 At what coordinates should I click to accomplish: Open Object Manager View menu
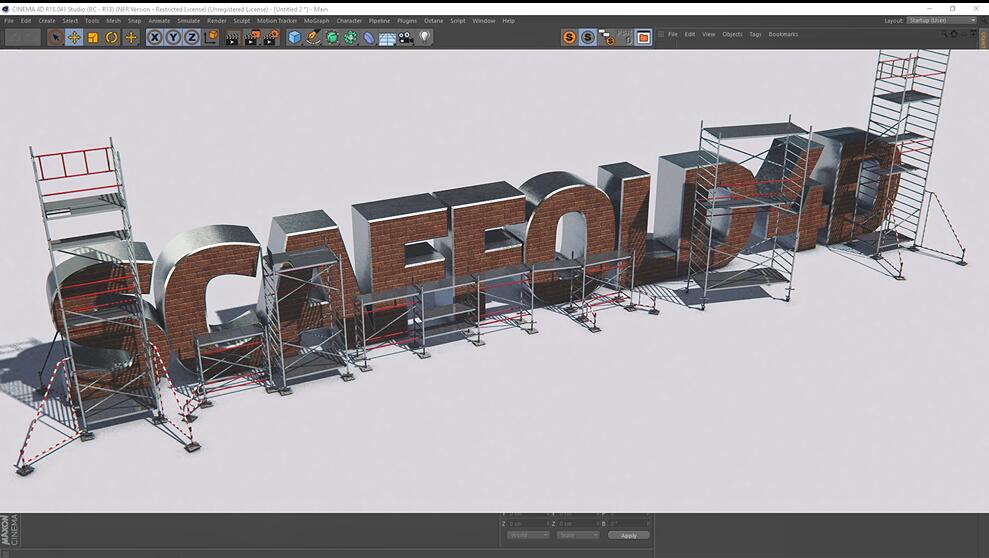pyautogui.click(x=709, y=34)
